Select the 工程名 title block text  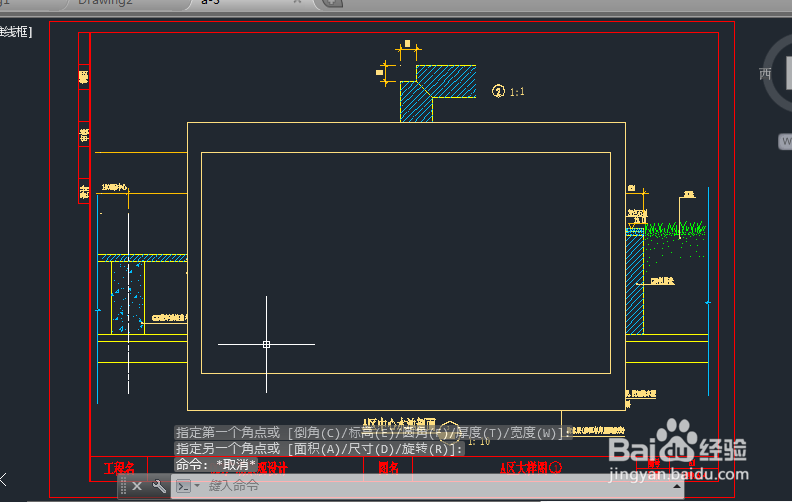click(119, 468)
